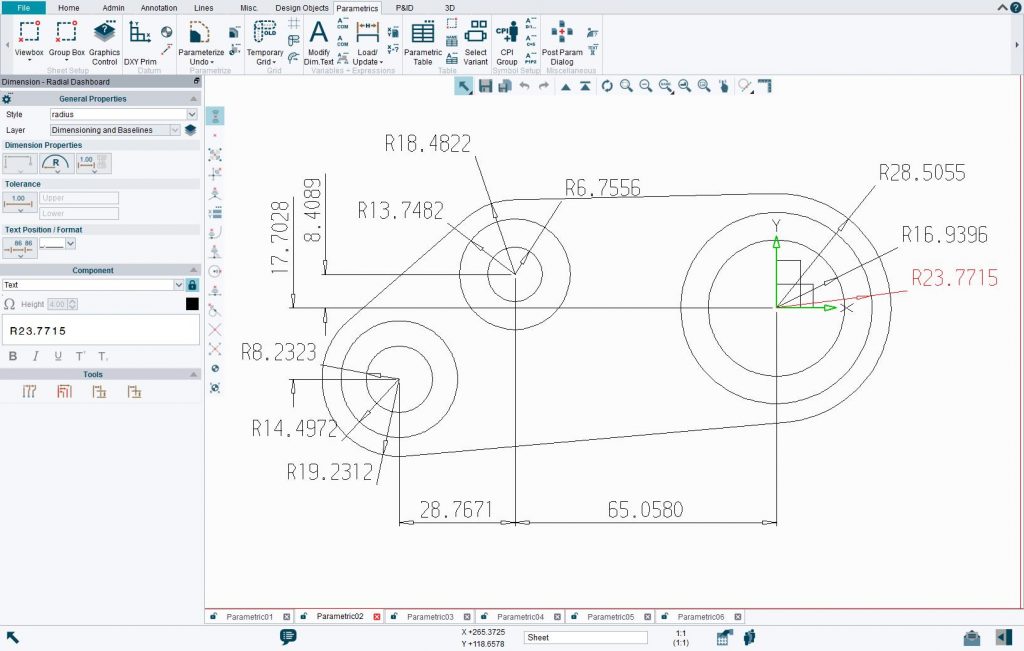The image size is (1024, 651).
Task: Toggle bold formatting for dimension text
Action: click(12, 355)
